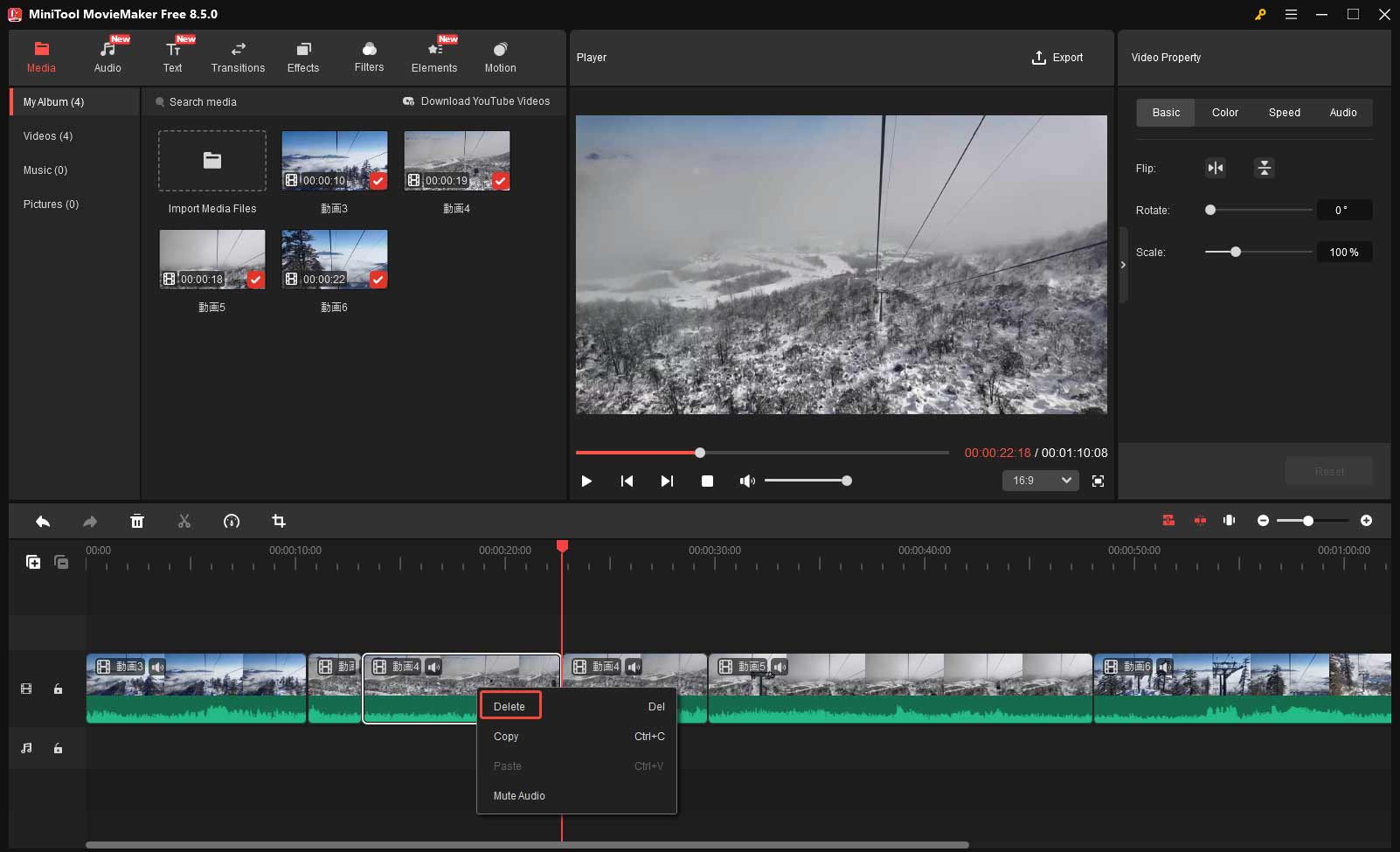1400x852 pixels.
Task: Open the Motion panel
Action: coord(500,56)
